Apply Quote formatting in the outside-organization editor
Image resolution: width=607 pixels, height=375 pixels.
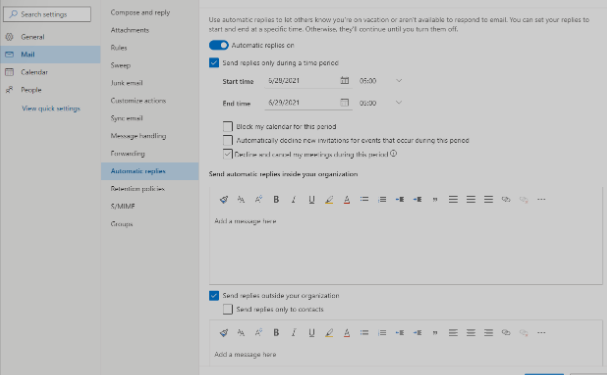(435, 333)
